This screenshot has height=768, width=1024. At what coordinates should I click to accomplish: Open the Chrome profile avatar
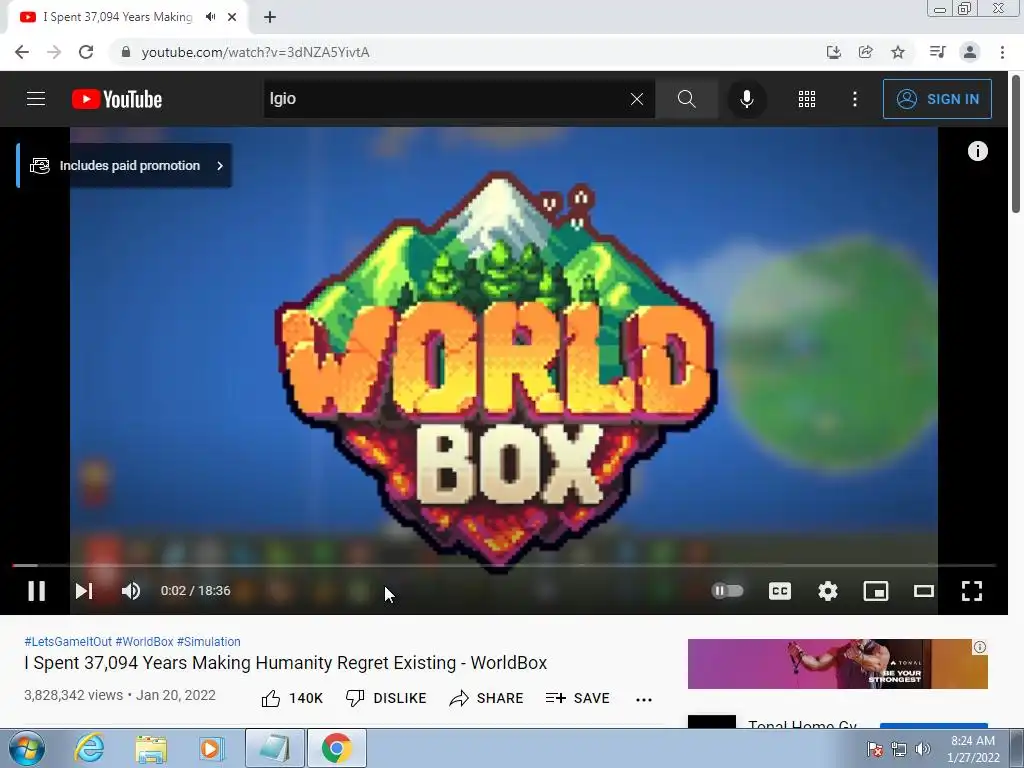(970, 52)
